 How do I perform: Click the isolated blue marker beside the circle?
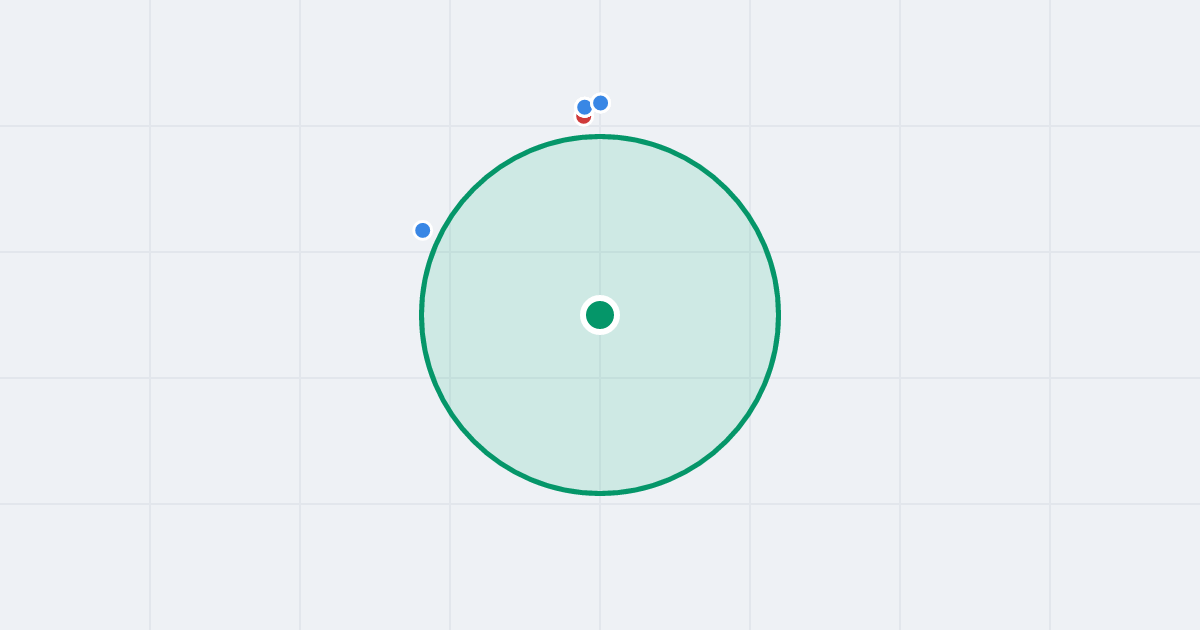coord(423,230)
